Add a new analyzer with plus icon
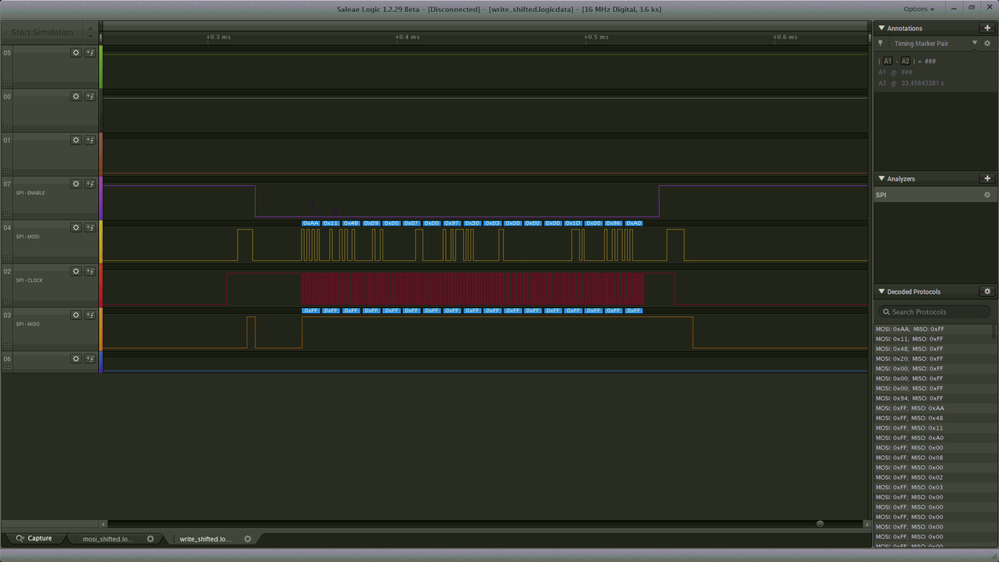999x562 pixels. coord(987,178)
